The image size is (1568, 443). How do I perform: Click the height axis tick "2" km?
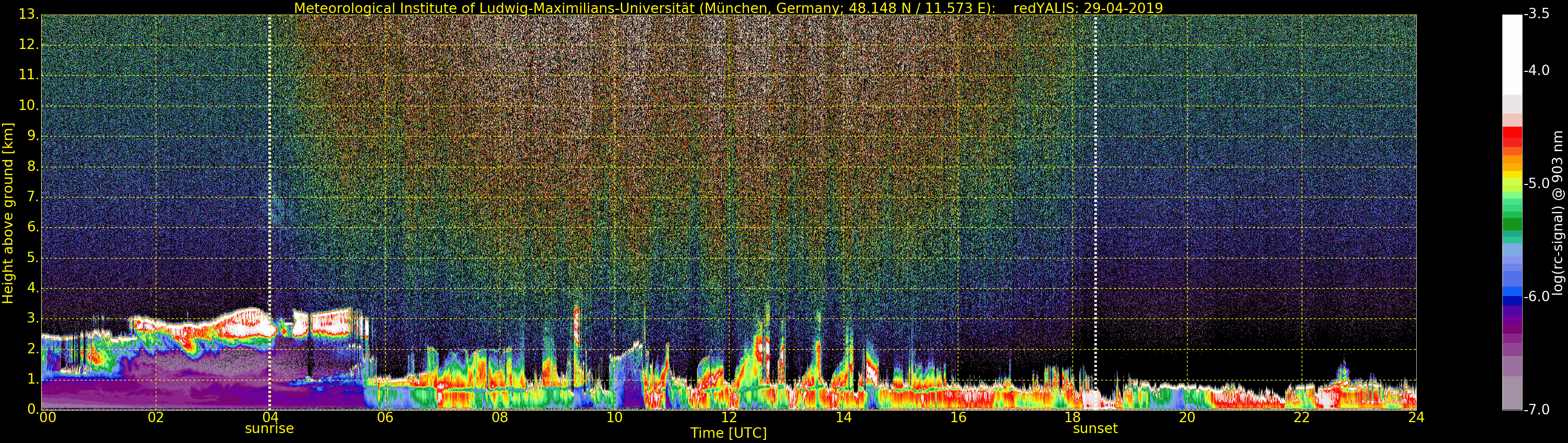33,349
